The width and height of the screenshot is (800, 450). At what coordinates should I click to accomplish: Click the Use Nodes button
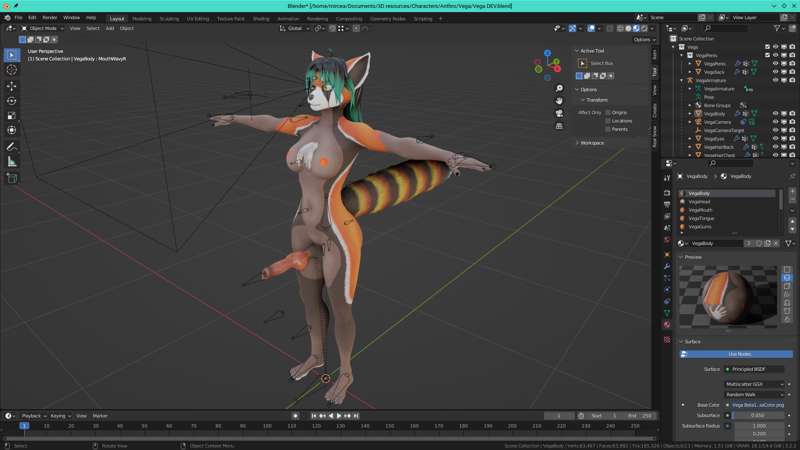point(738,354)
